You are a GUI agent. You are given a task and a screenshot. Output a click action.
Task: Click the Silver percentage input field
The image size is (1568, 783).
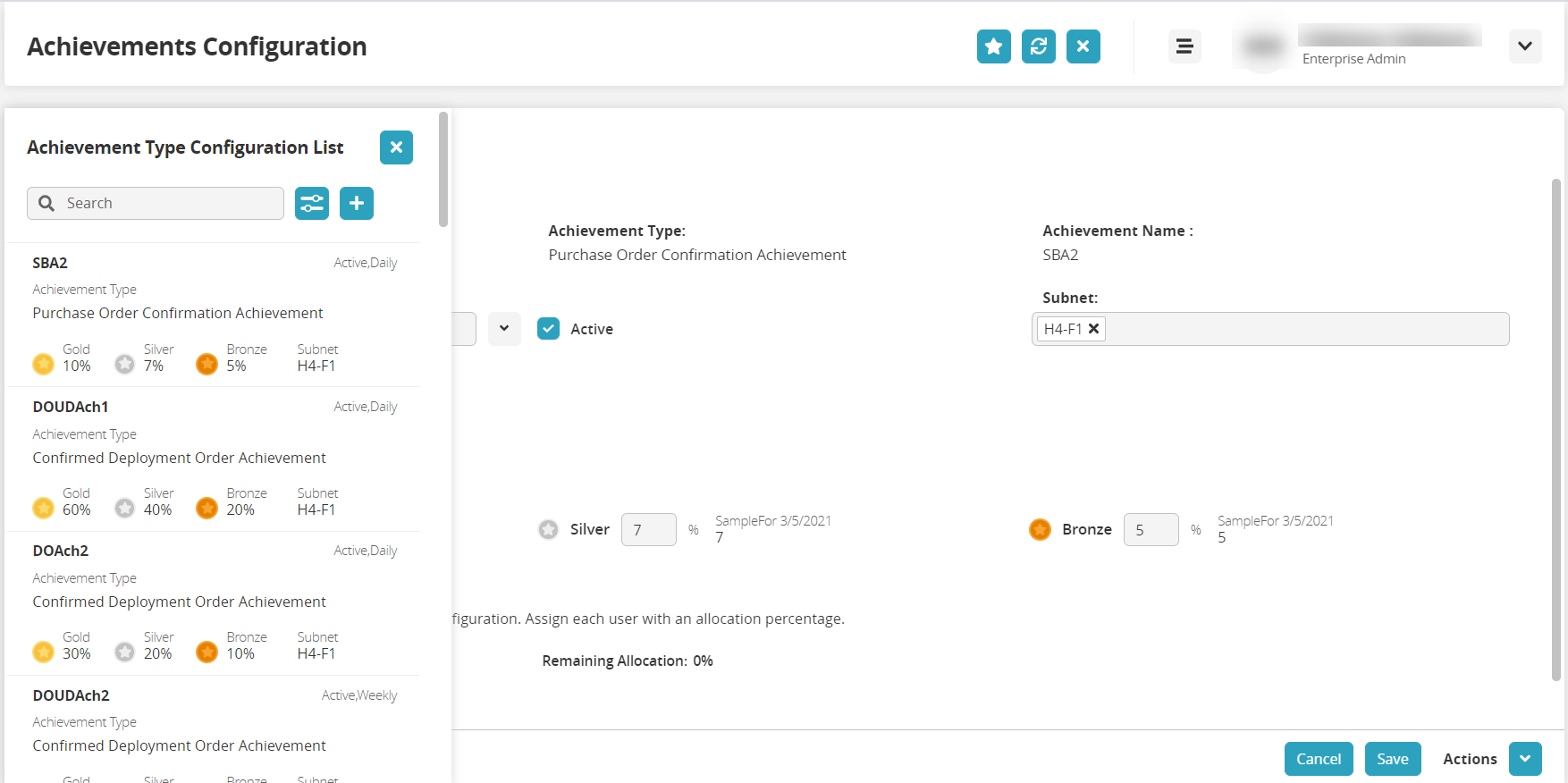(x=648, y=530)
